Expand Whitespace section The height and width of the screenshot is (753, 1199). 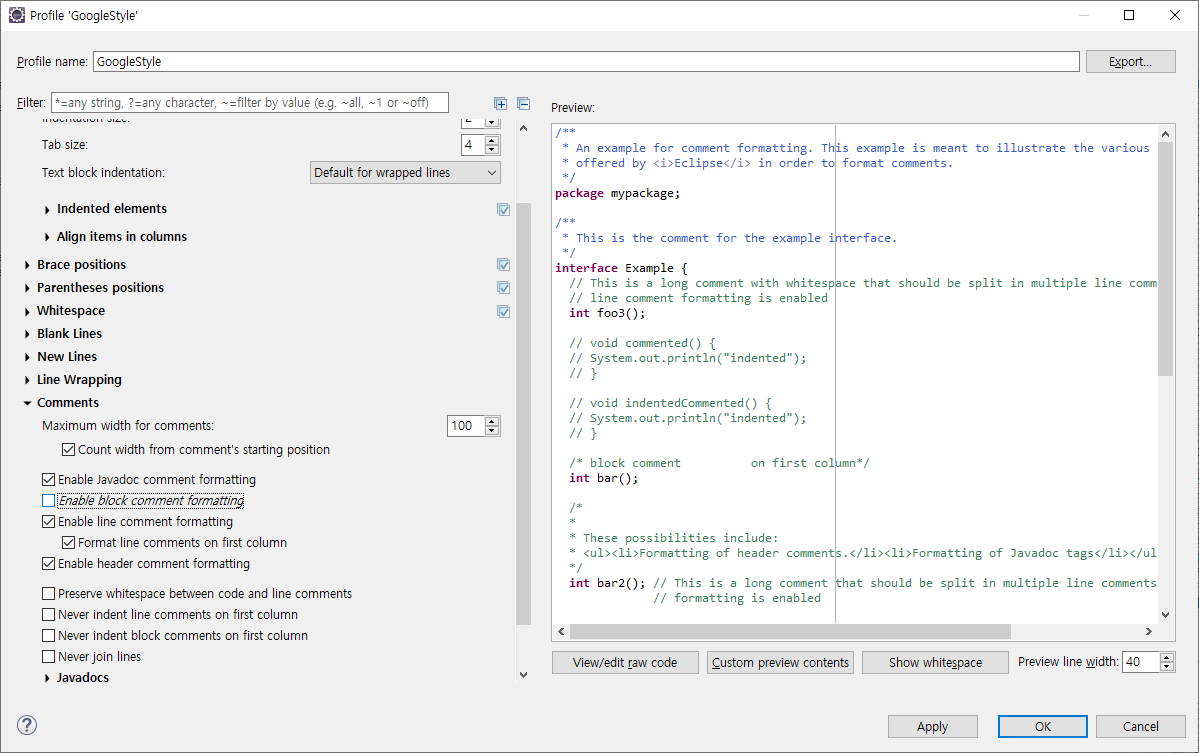[28, 311]
